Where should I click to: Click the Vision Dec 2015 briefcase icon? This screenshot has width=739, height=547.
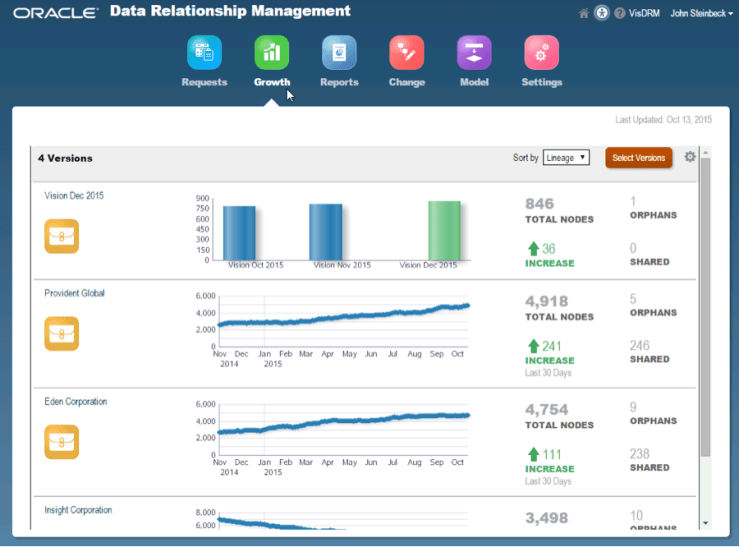[x=61, y=236]
